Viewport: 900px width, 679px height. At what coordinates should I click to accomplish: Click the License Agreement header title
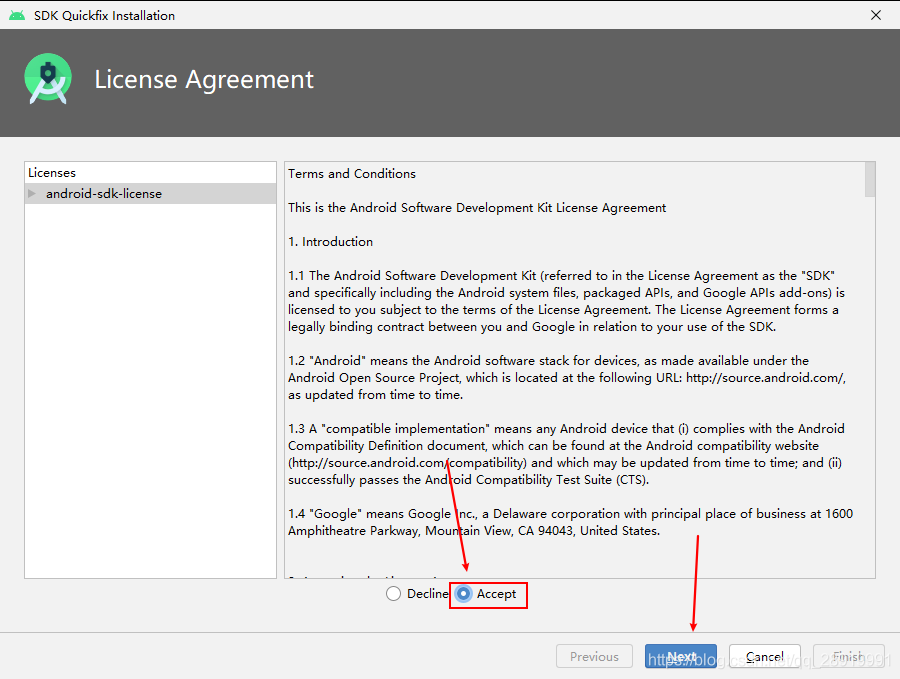point(204,79)
